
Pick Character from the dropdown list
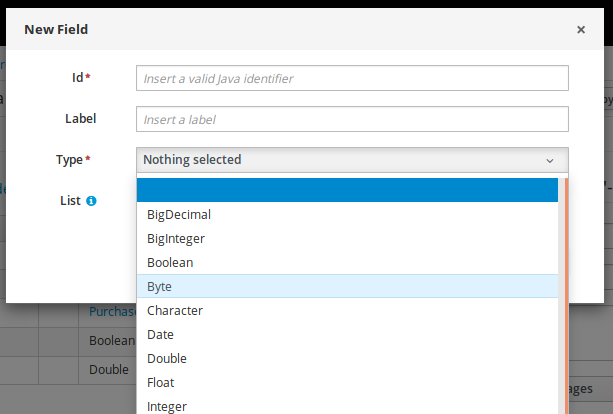click(x=175, y=311)
